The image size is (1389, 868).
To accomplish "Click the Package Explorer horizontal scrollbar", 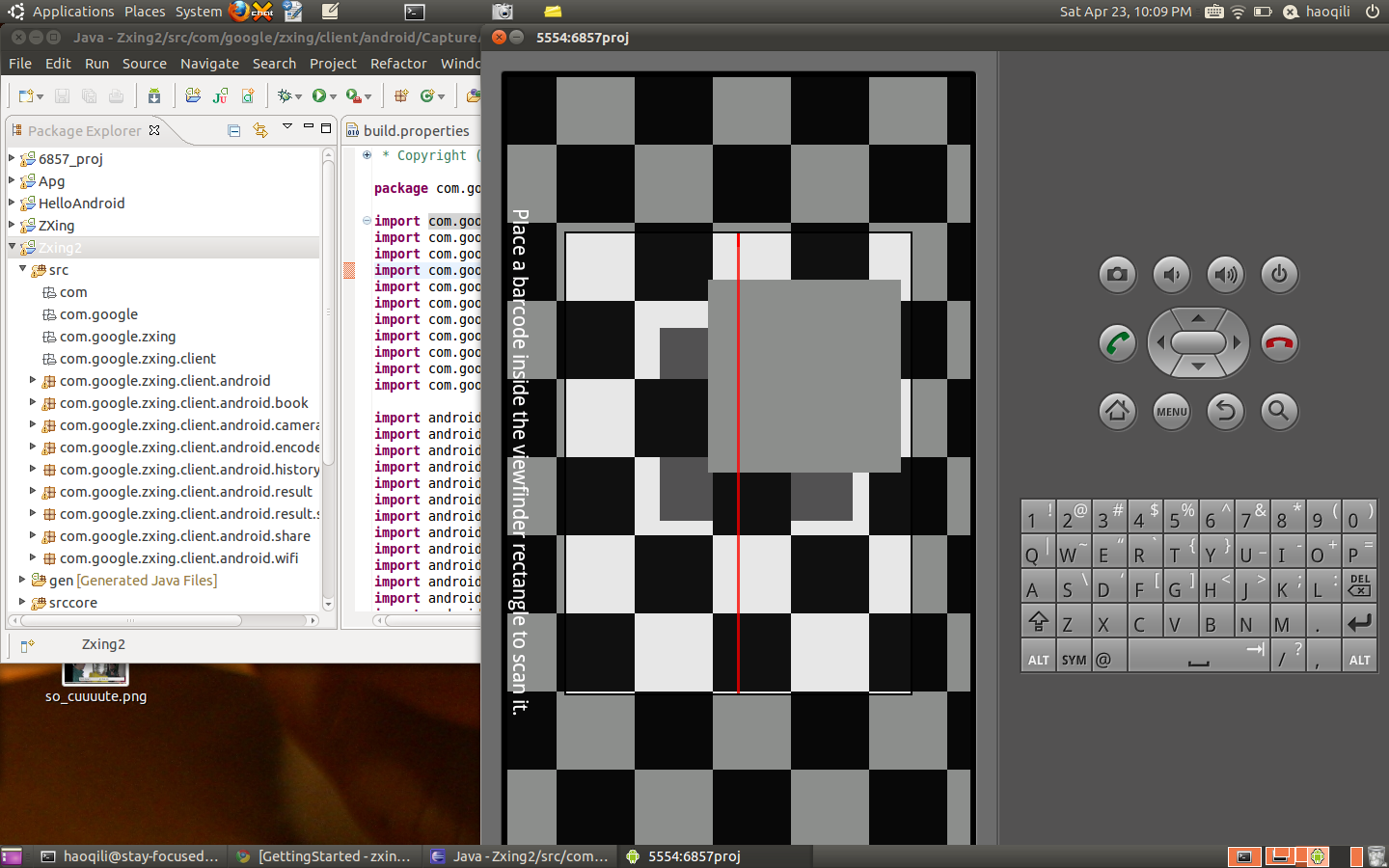I will point(130,621).
